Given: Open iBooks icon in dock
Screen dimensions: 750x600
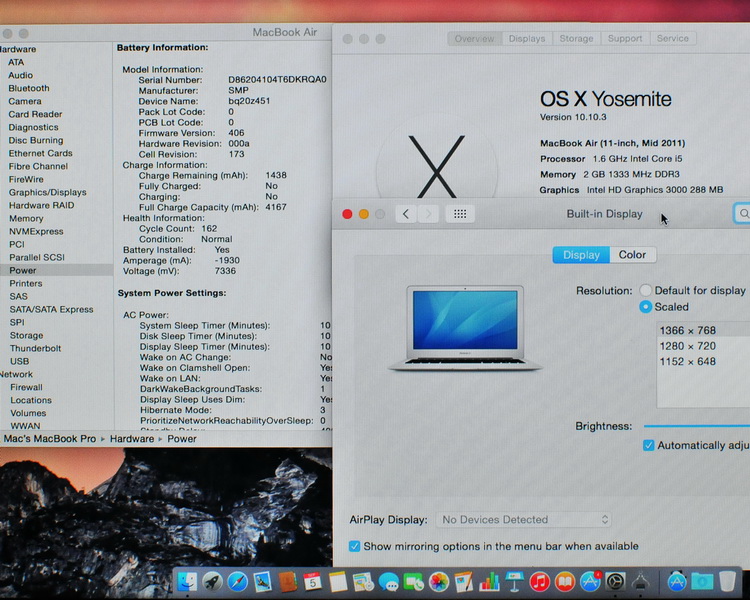Looking at the screenshot, I should click(x=565, y=582).
